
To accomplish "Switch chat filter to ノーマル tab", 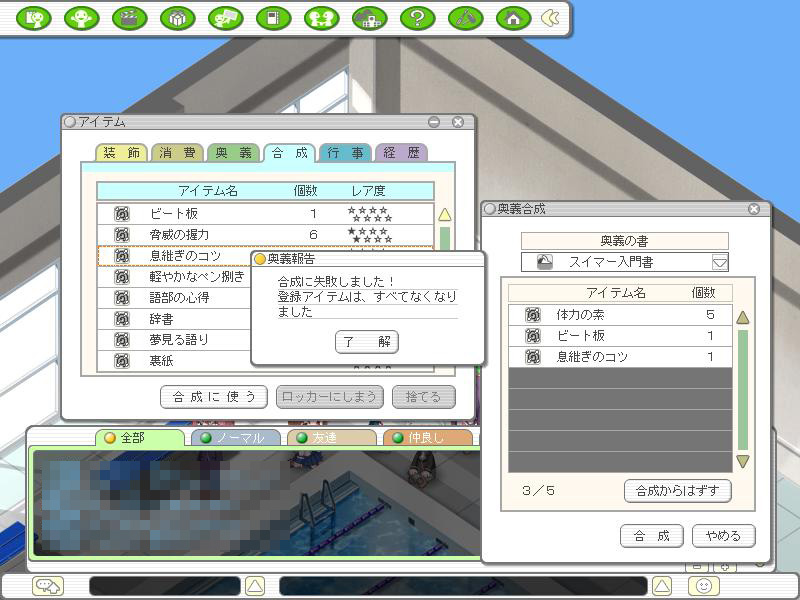I will [x=236, y=438].
